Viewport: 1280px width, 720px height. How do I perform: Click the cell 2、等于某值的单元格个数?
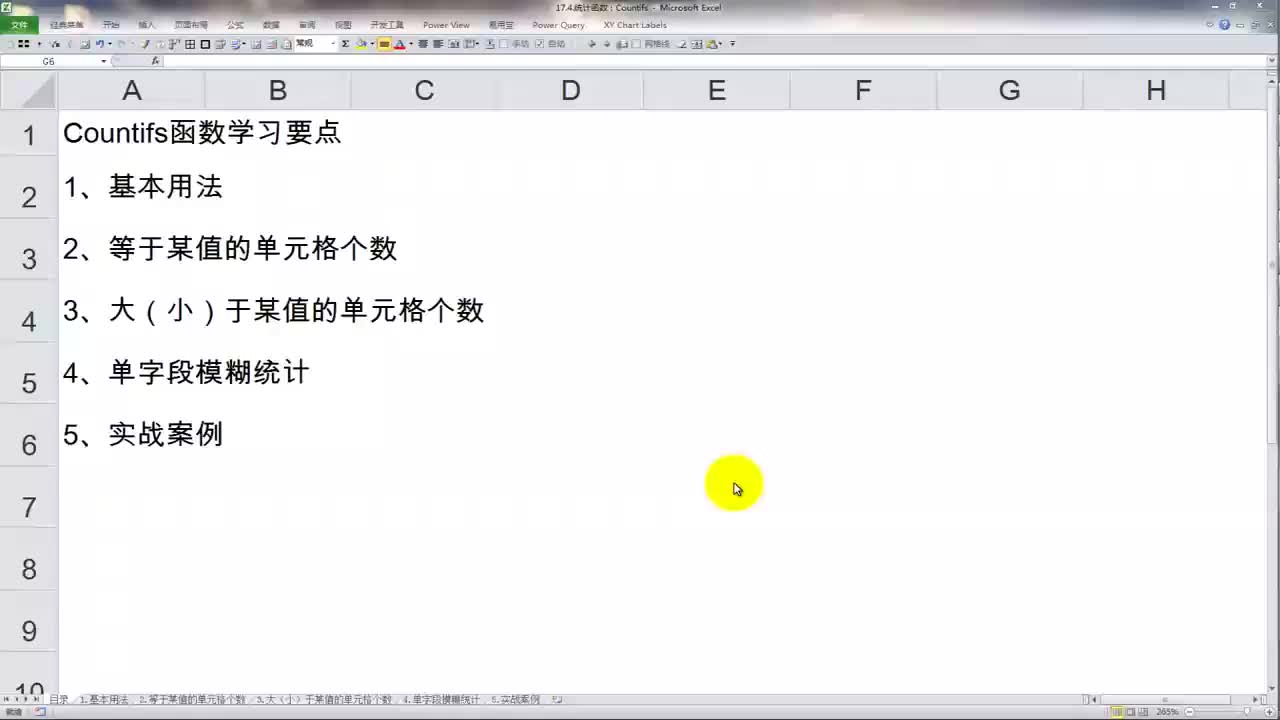(x=230, y=249)
